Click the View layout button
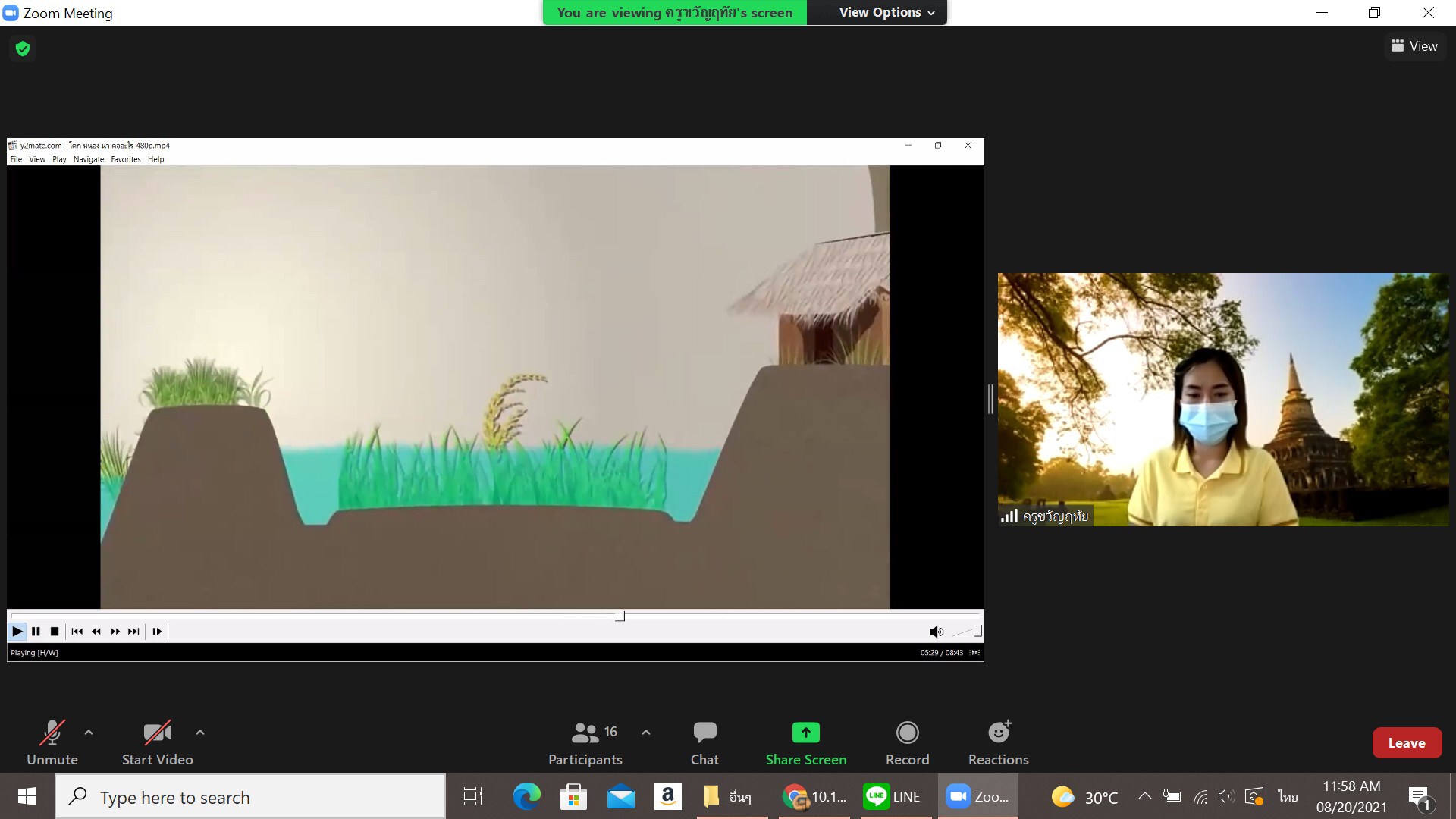 [x=1414, y=46]
